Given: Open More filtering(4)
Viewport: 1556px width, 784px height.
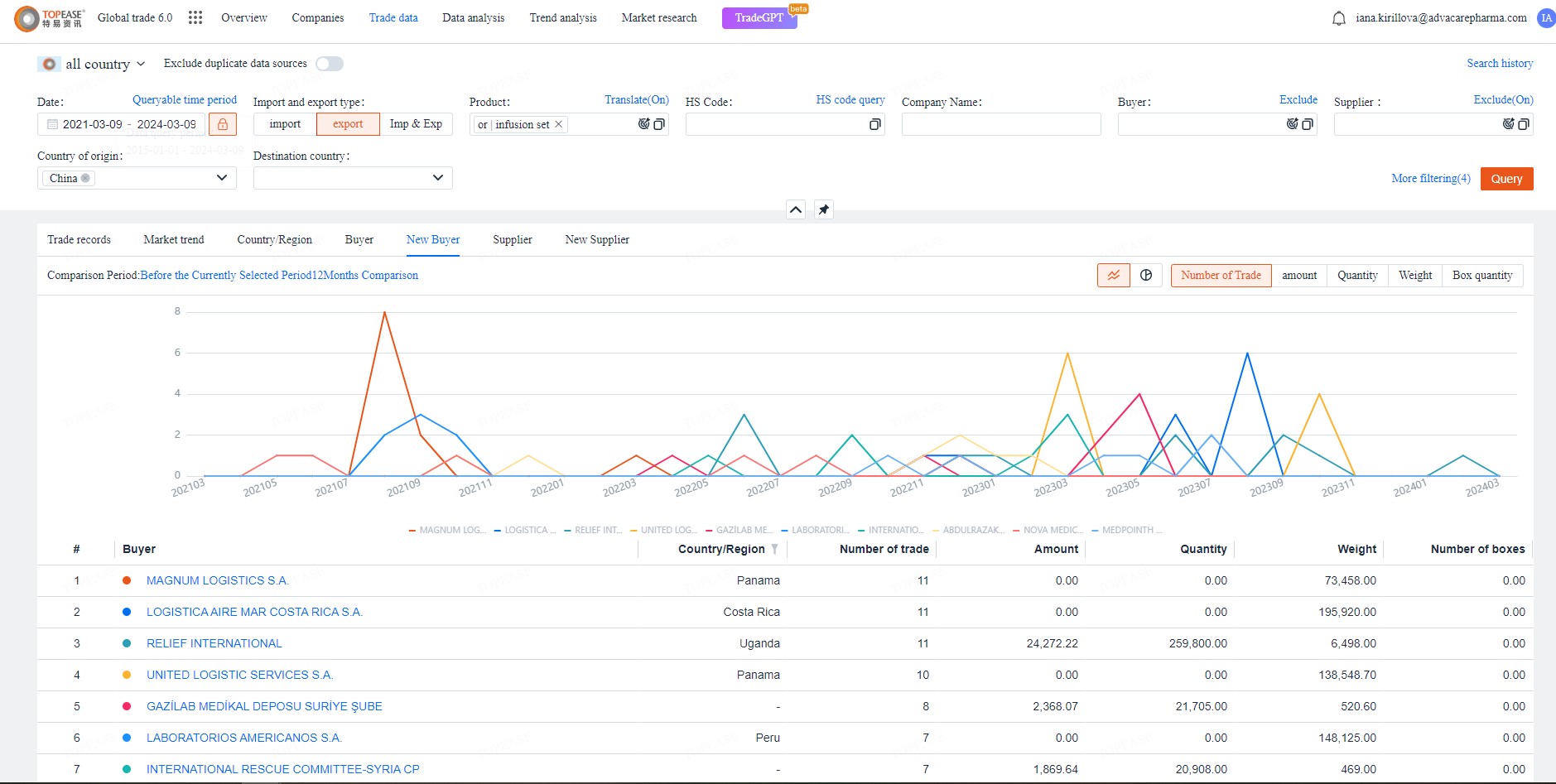Looking at the screenshot, I should pos(1431,179).
